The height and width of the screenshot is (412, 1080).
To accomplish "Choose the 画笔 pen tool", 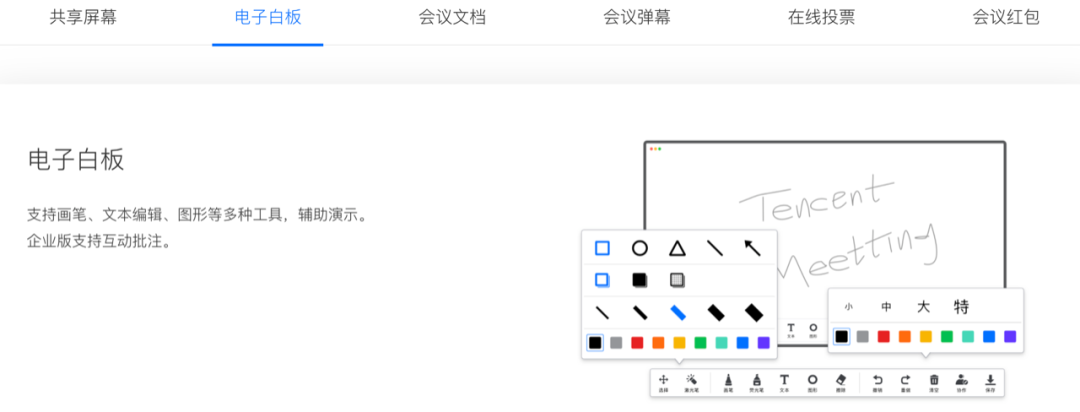I will (x=728, y=382).
